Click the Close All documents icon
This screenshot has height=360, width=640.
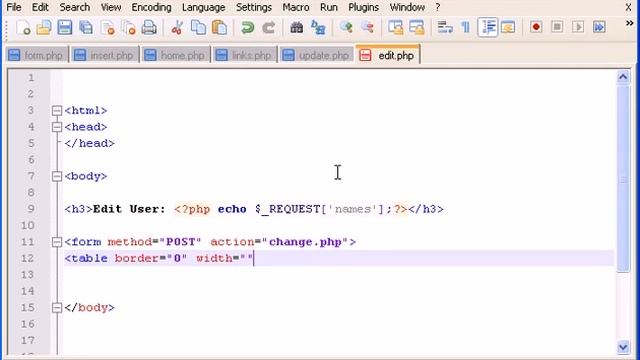click(129, 28)
